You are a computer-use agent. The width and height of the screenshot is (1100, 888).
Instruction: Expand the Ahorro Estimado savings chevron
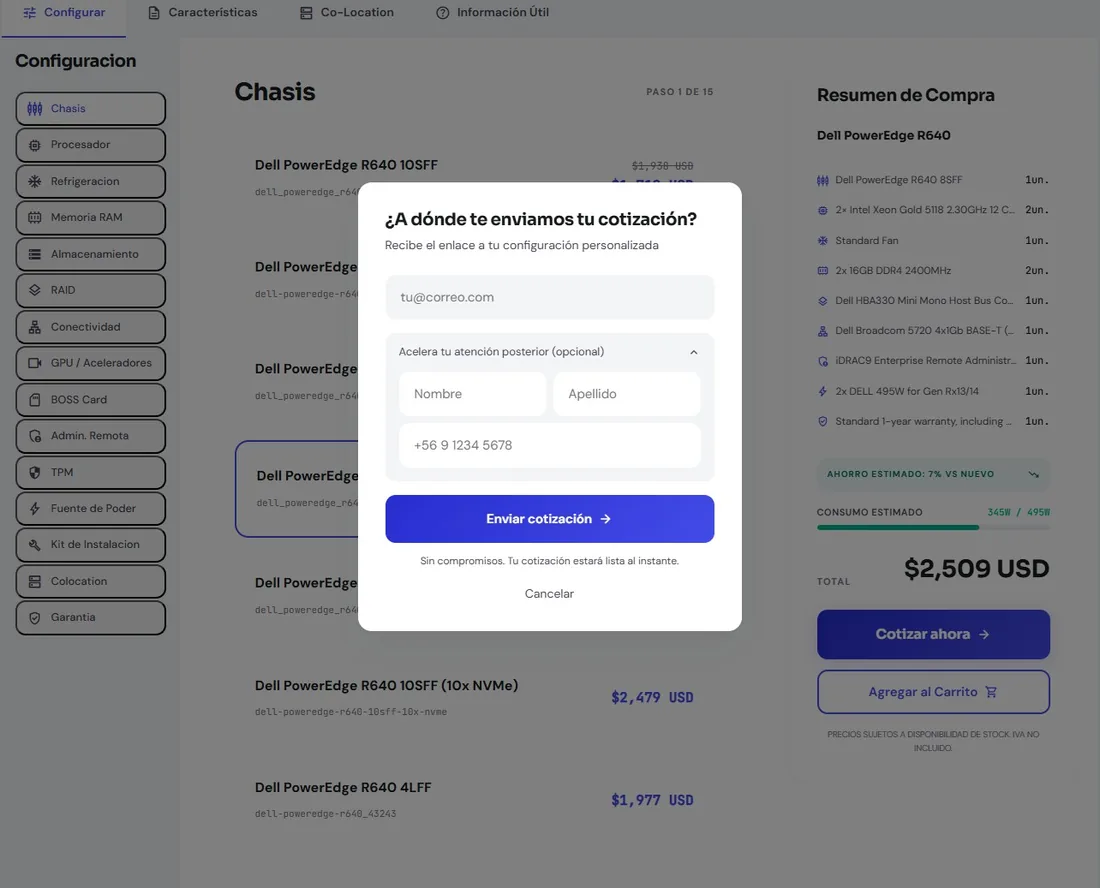[1033, 474]
